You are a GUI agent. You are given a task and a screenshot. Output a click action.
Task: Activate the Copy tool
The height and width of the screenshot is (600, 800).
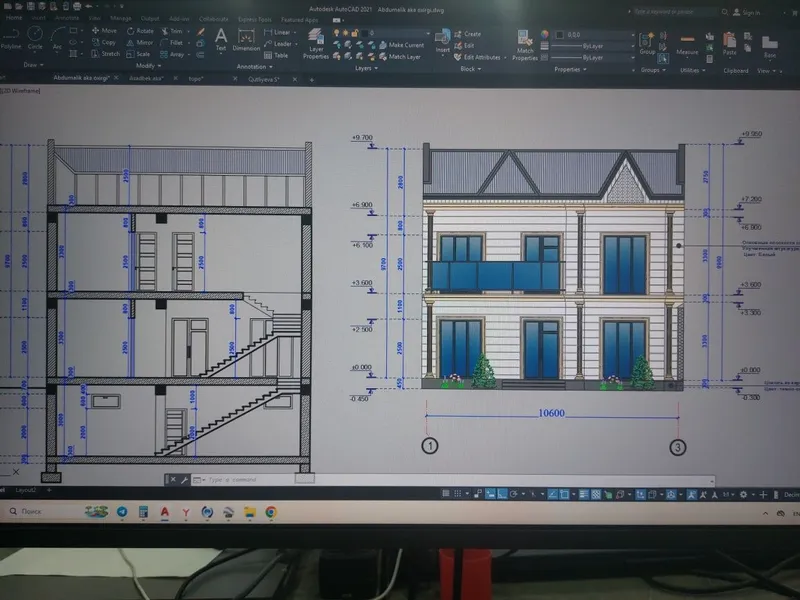click(104, 42)
